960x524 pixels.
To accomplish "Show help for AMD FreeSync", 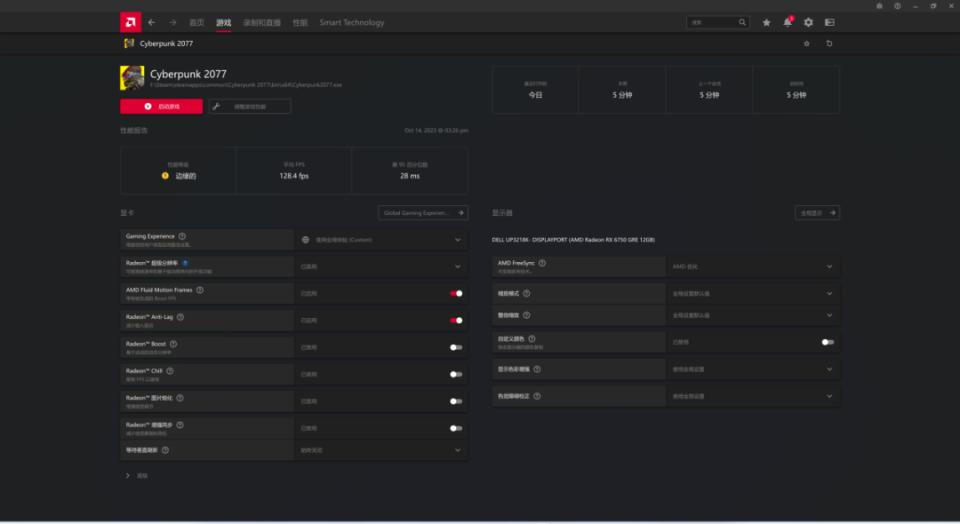I will pos(542,263).
